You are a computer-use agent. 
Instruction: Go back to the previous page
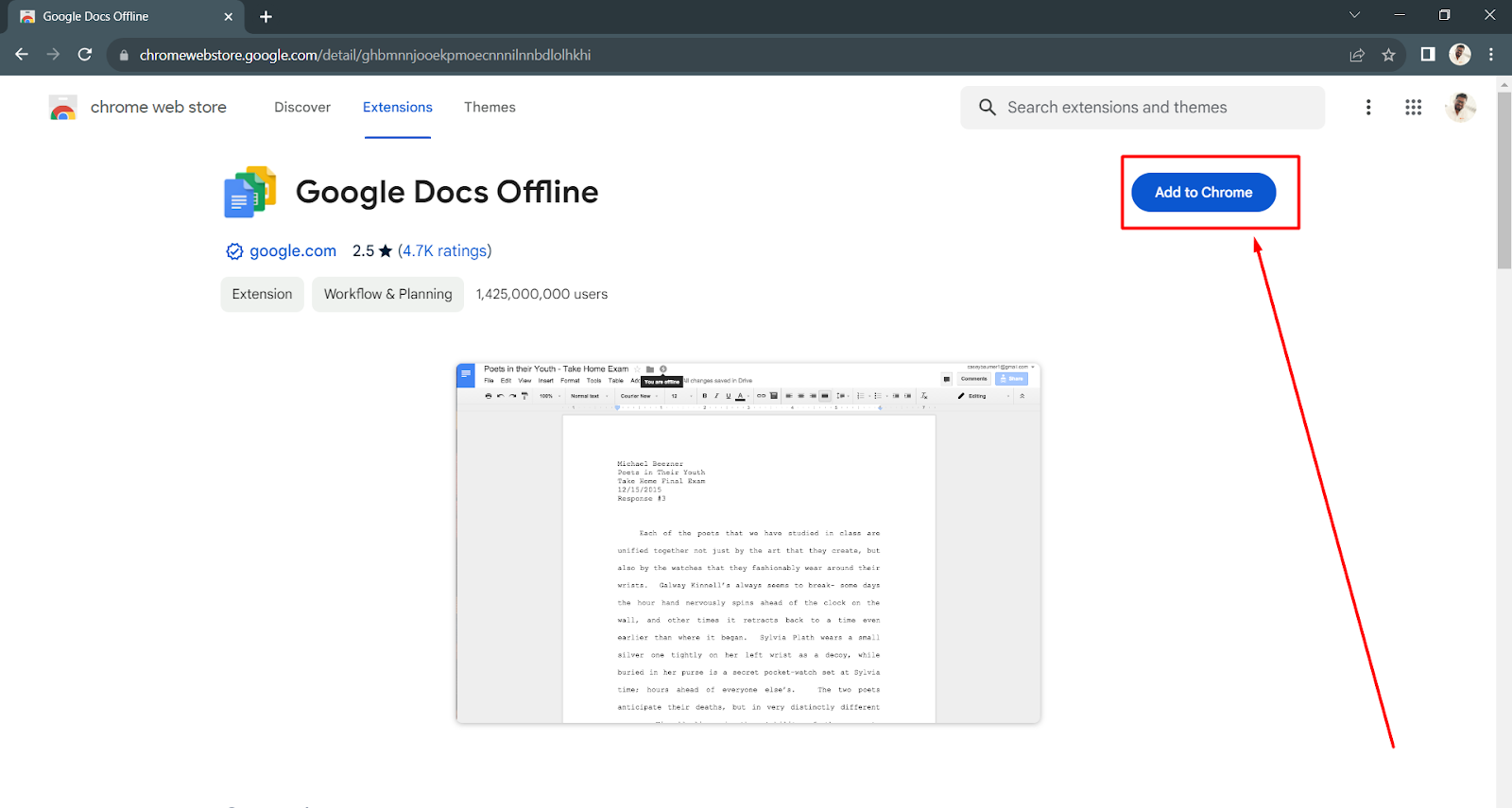[x=22, y=55]
